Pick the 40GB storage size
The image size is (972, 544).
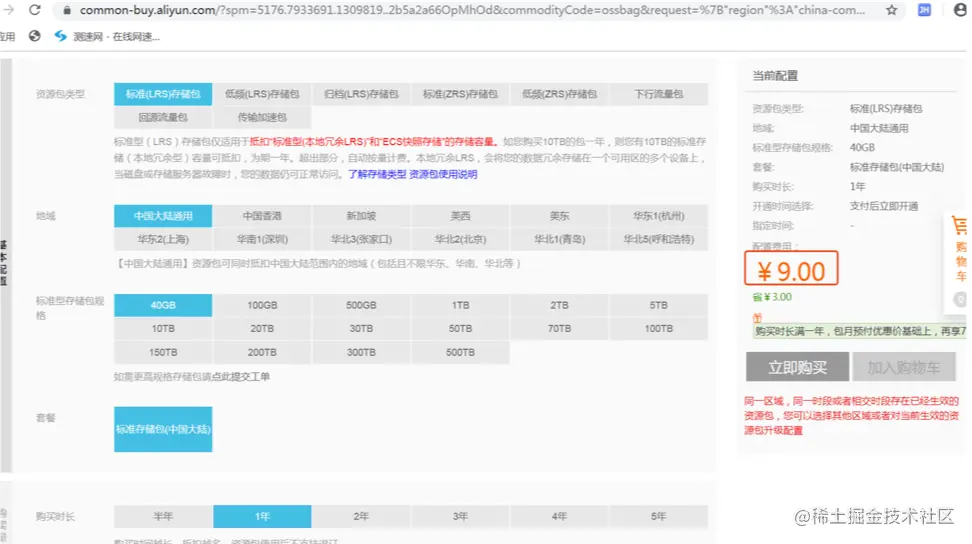pyautogui.click(x=163, y=305)
